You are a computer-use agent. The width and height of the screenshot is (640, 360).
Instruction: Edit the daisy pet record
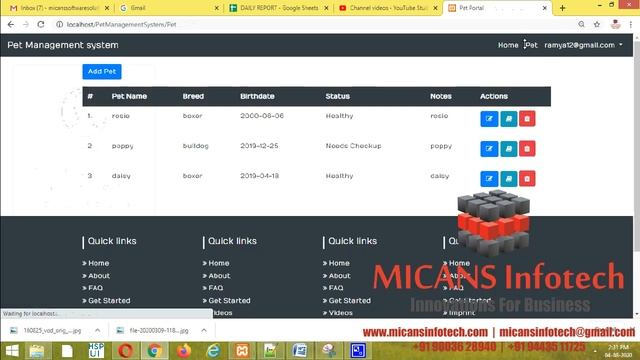489,179
